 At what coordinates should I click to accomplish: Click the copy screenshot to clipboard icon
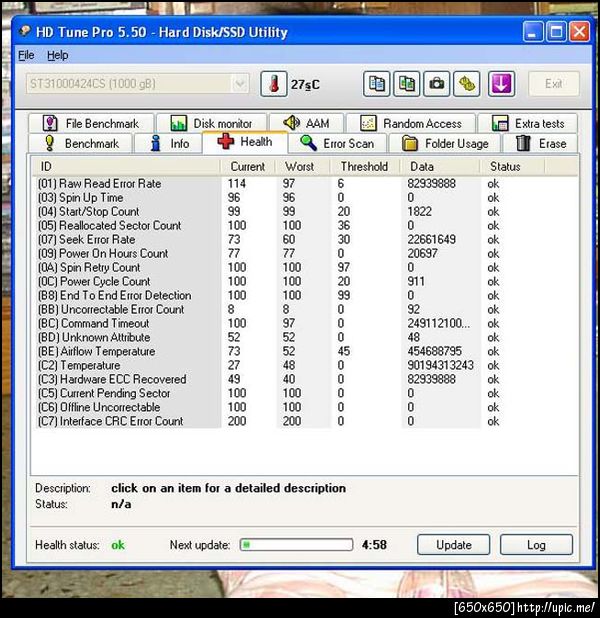tap(406, 84)
